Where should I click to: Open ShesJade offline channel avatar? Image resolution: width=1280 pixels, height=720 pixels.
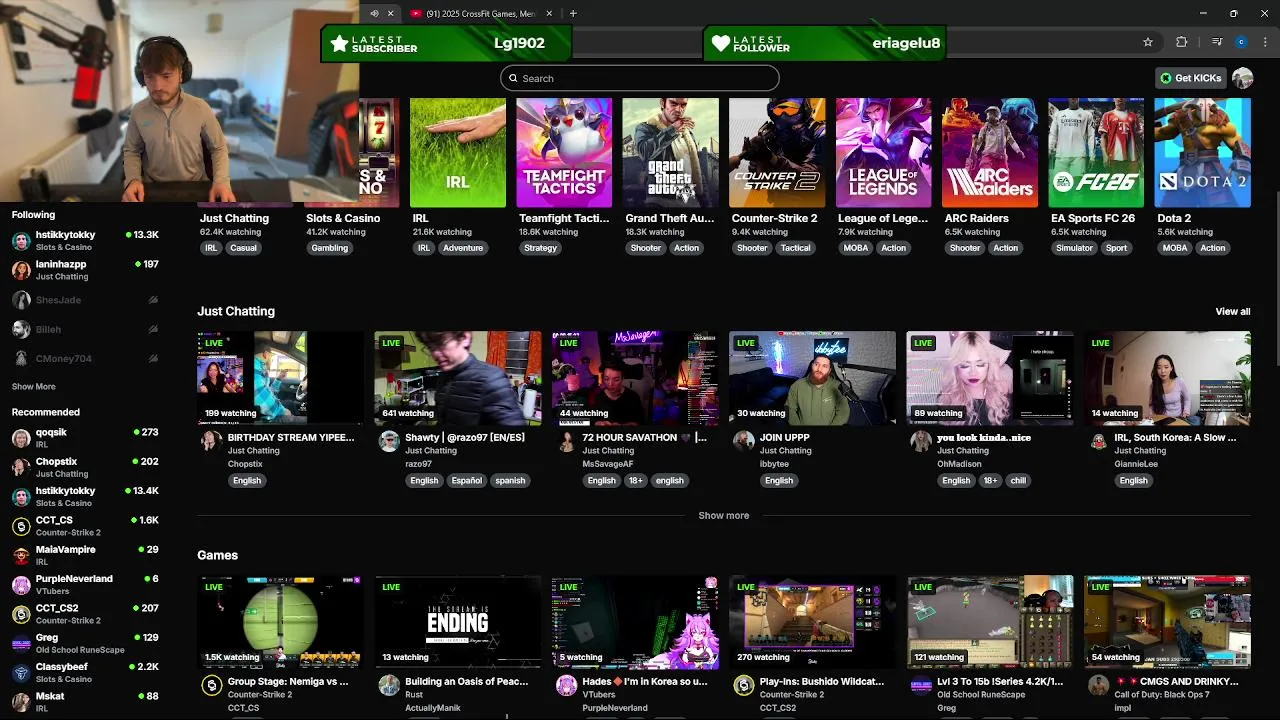pyautogui.click(x=21, y=300)
